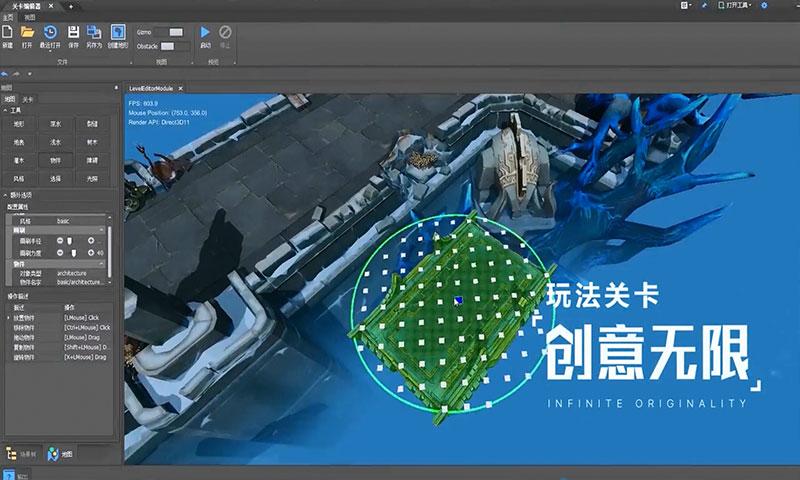Click the 创建地形 create map icon
800x480 pixels.
(x=118, y=32)
